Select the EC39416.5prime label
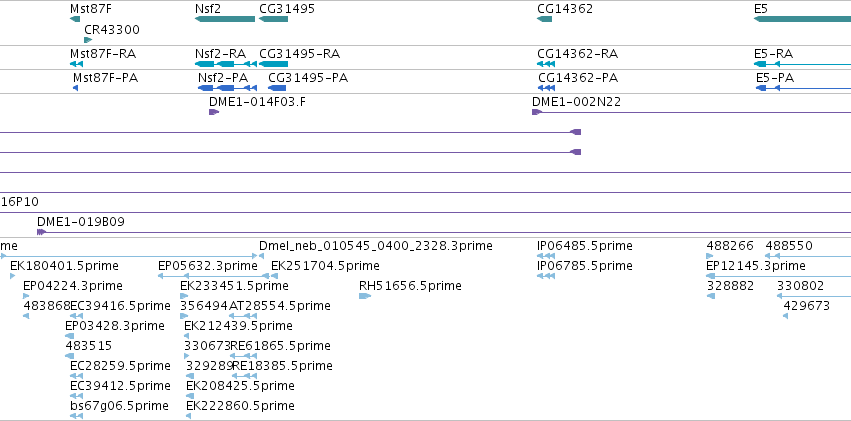The height and width of the screenshot is (421, 851). point(120,305)
